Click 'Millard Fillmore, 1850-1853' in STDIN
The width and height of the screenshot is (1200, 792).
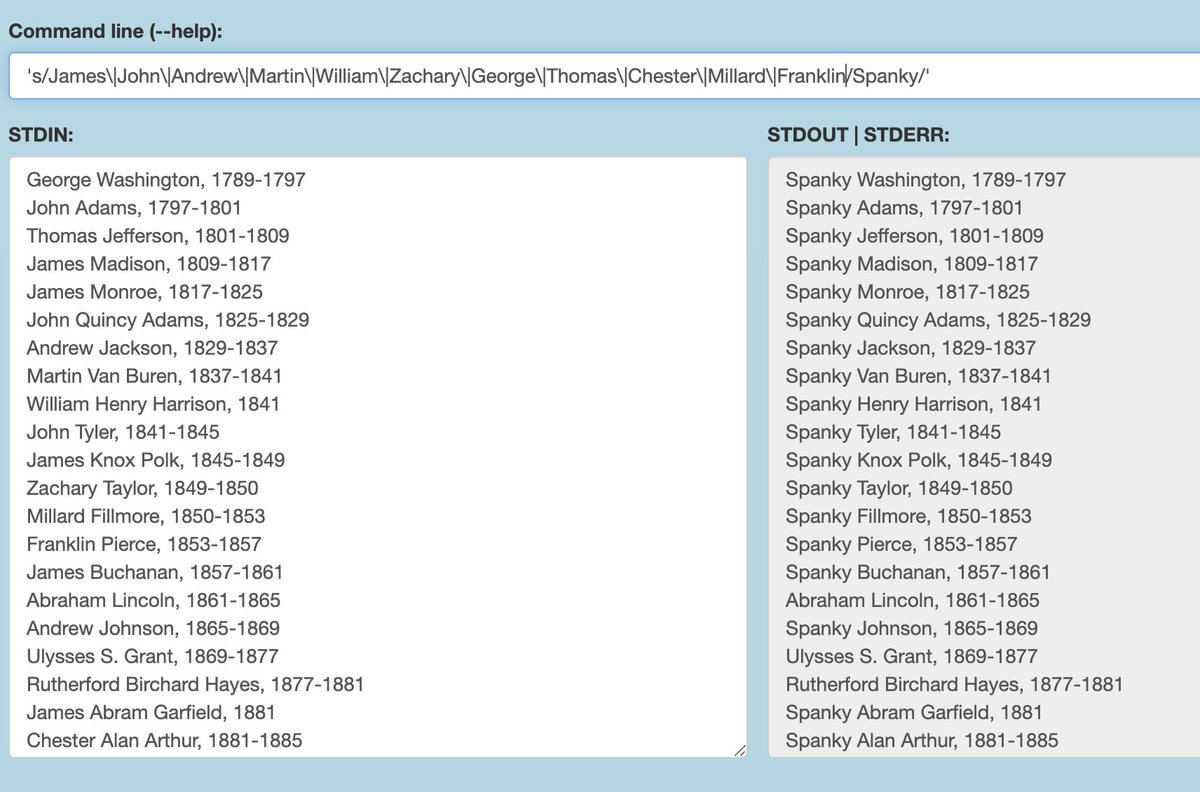[146, 516]
